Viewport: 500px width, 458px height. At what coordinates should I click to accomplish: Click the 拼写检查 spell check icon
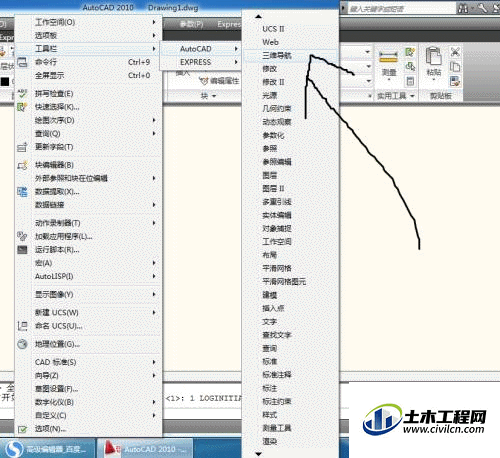pos(22,94)
